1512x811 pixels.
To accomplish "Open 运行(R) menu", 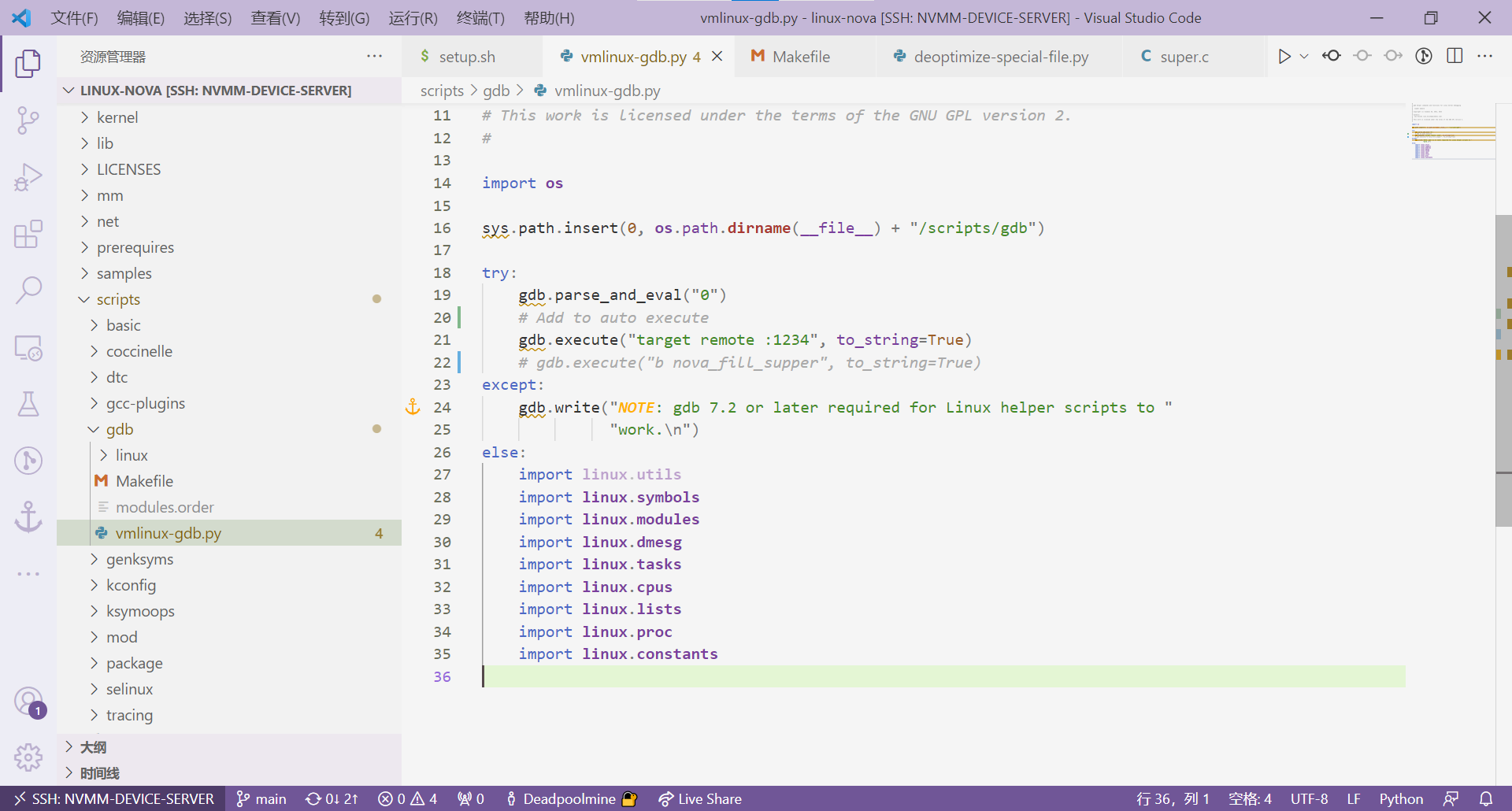I will pos(413,17).
